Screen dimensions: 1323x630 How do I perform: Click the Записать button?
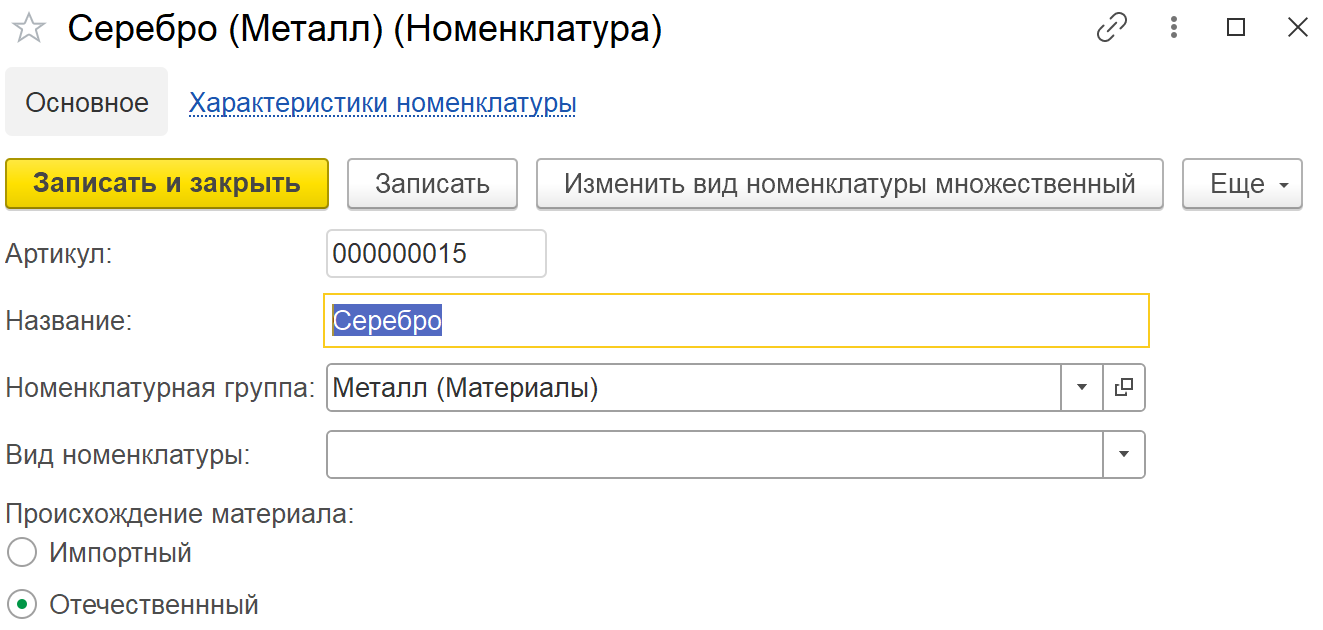(432, 184)
